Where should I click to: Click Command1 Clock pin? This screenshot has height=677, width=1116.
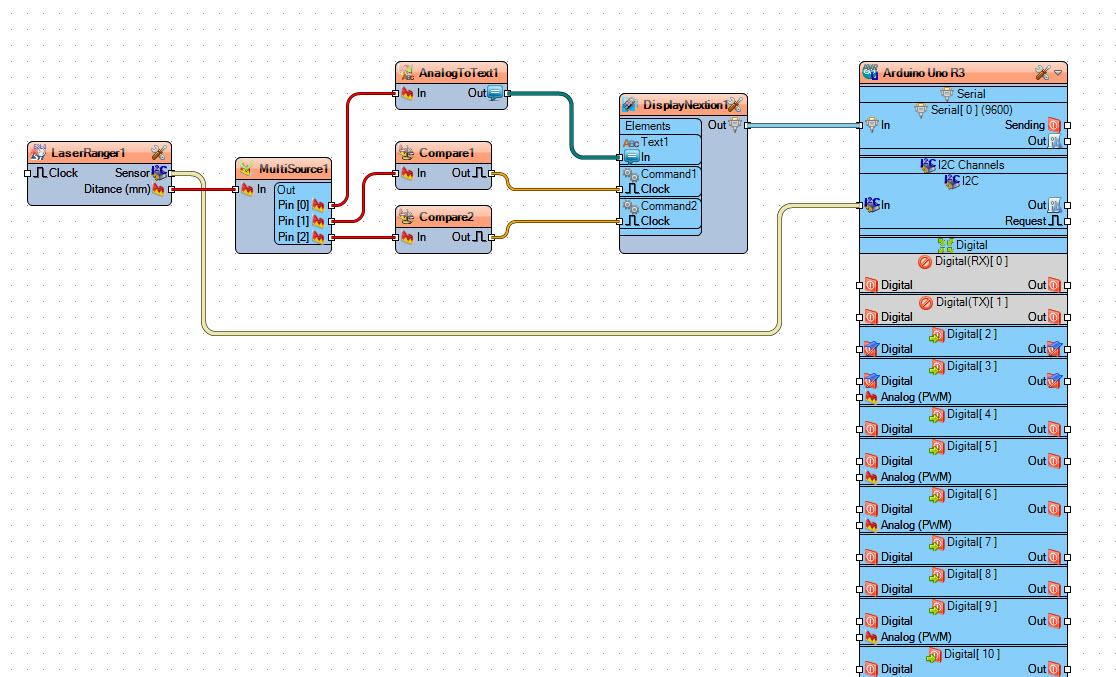point(633,189)
